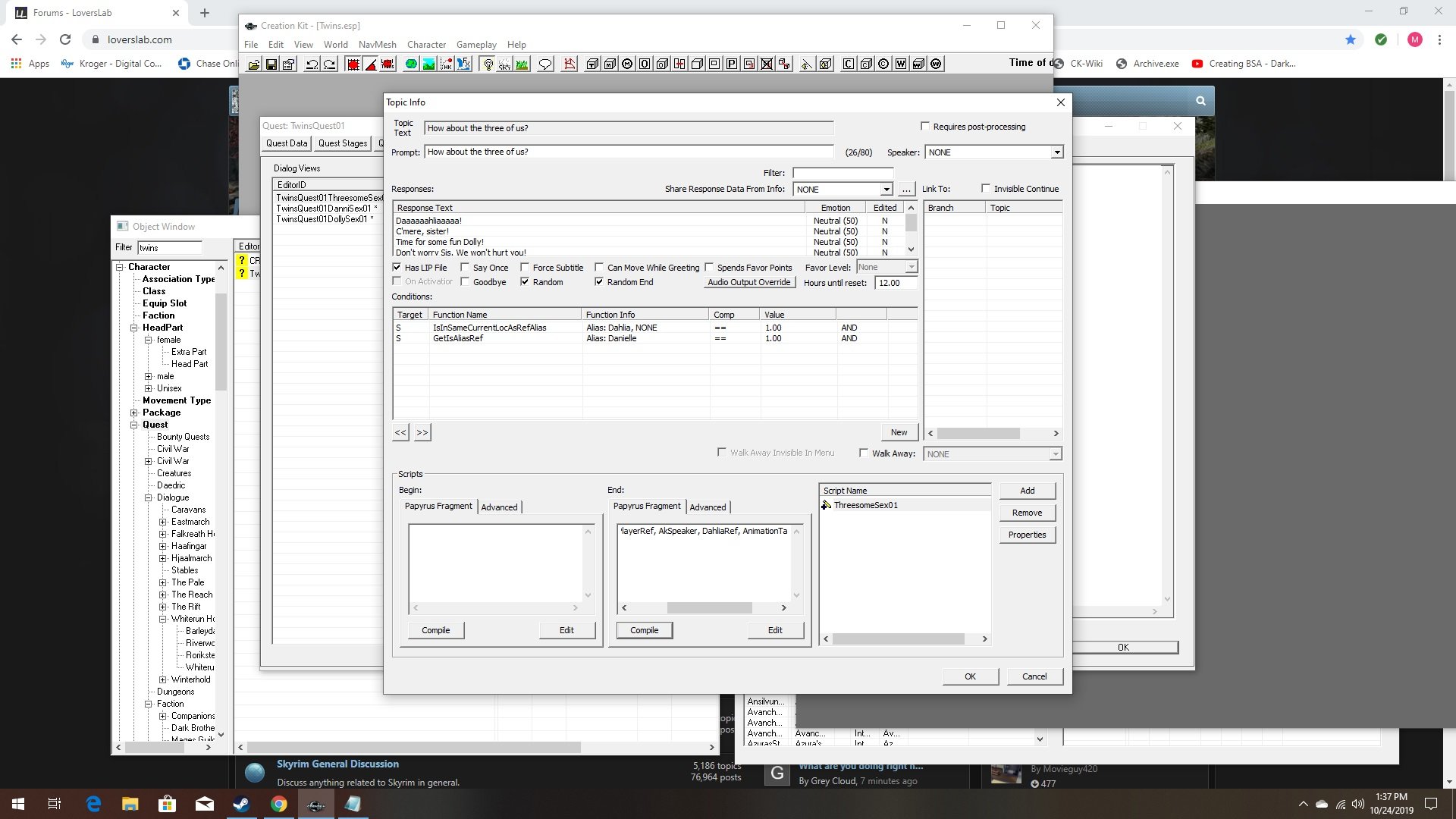This screenshot has width=1456, height=819.
Task: Open the Favor Level dropdown
Action: pos(912,268)
